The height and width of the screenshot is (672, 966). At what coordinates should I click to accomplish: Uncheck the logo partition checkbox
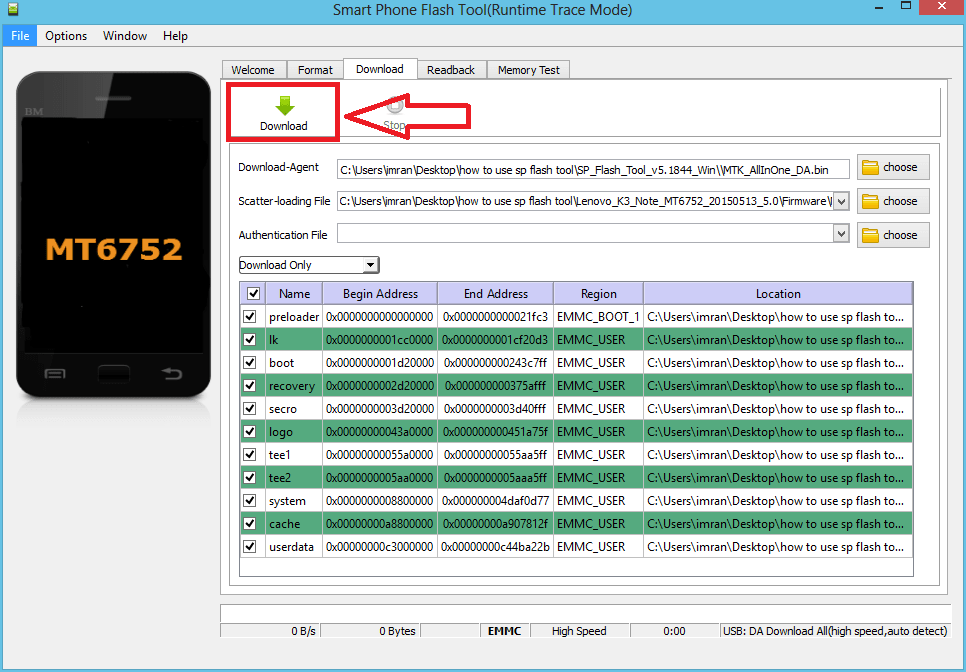click(250, 431)
